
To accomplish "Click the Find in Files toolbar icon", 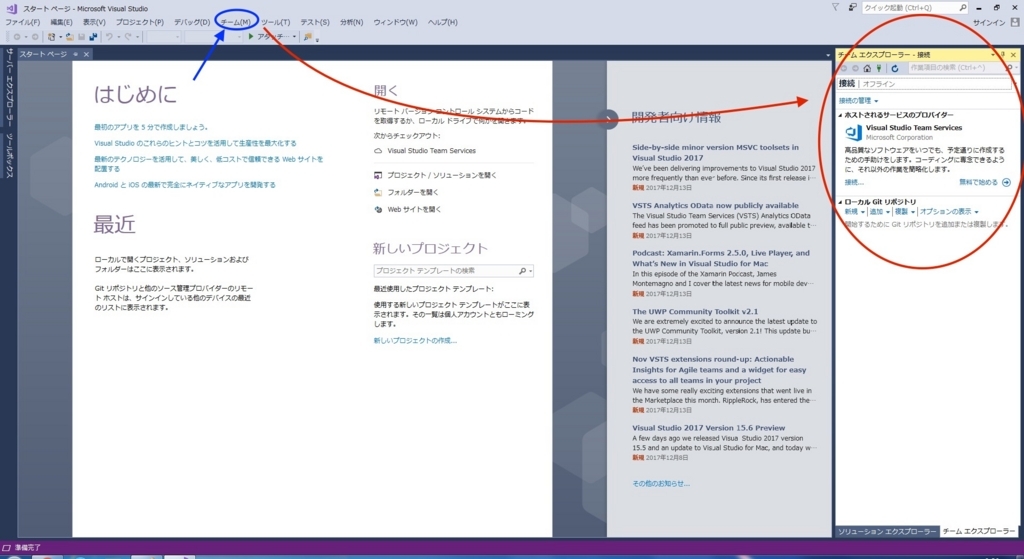I will click(x=308, y=37).
